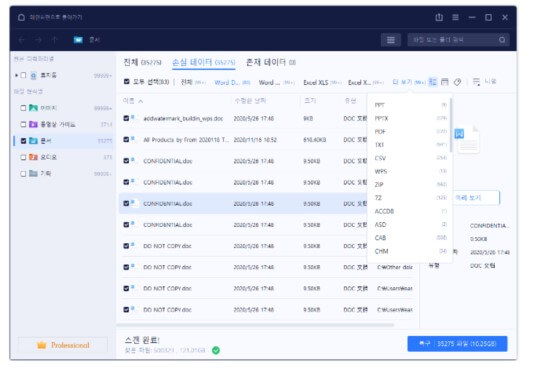This screenshot has height=368, width=533.
Task: Check the other (기타) checkbox
Action: pyautogui.click(x=23, y=174)
